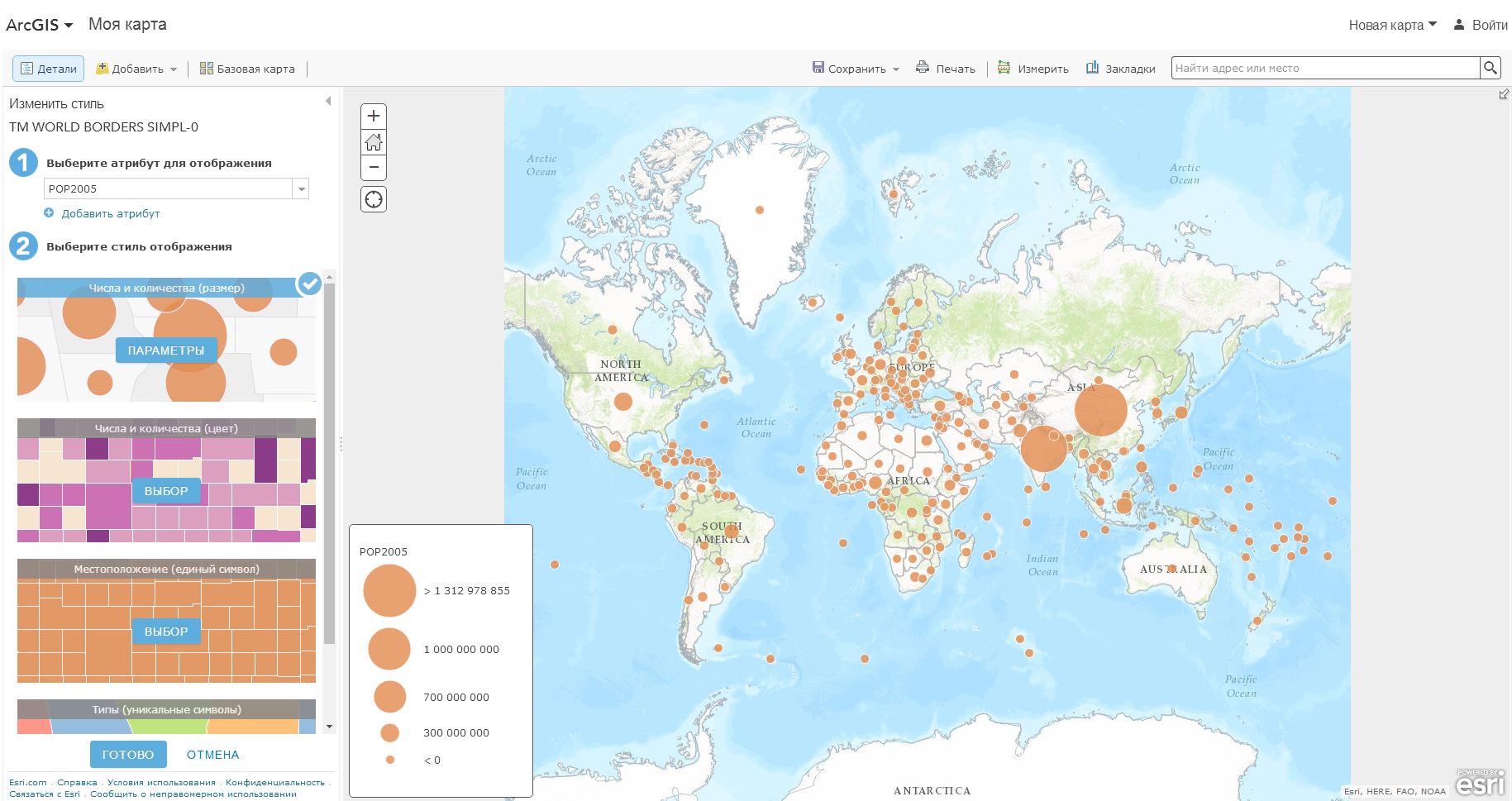The width and height of the screenshot is (1512, 801).
Task: Zoom out on the map
Action: [x=374, y=168]
